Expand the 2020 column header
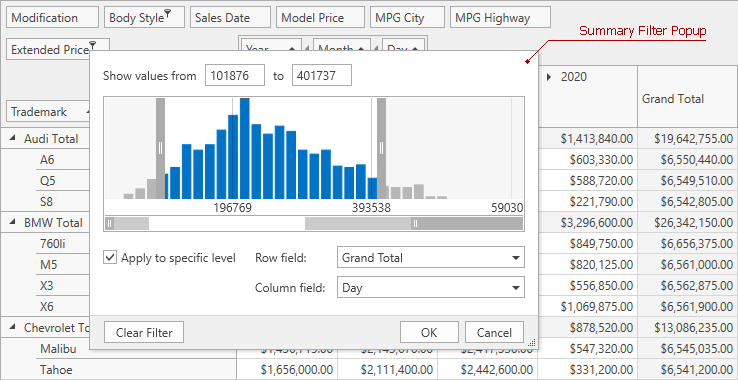 coord(549,77)
